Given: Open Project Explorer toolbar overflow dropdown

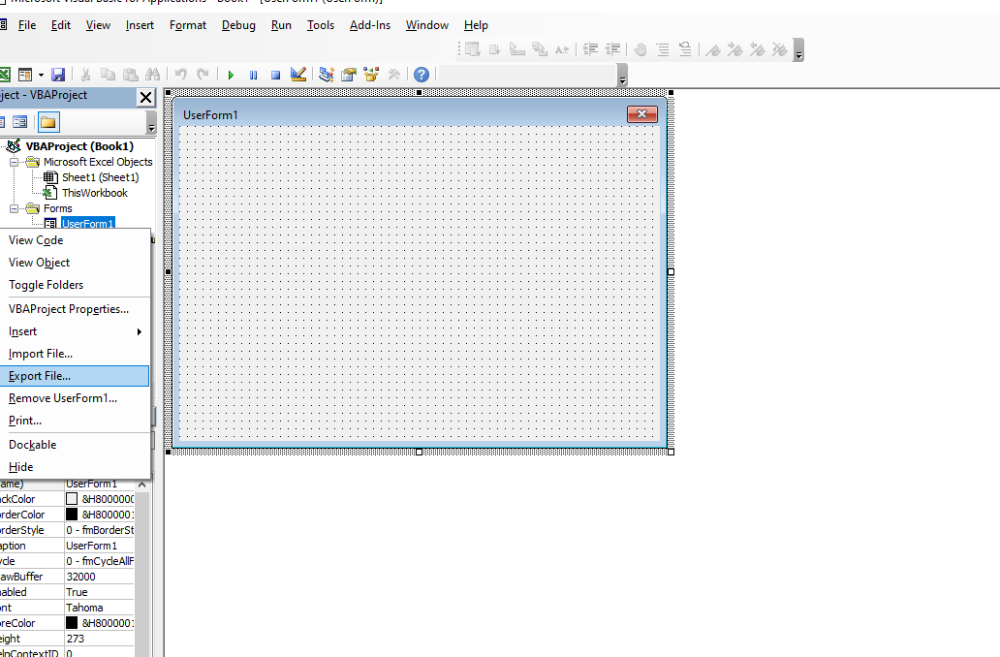Looking at the screenshot, I should point(151,122).
